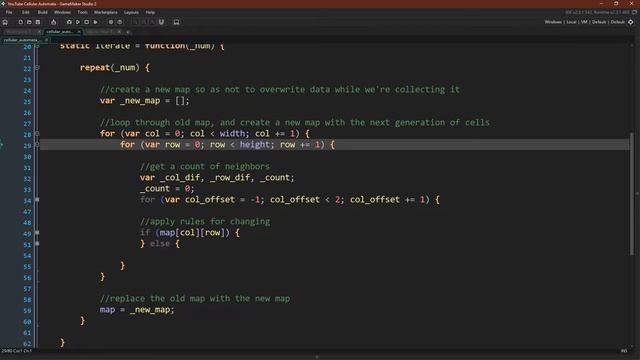Open the File menu
This screenshot has height=360, width=640.
coord(9,12)
